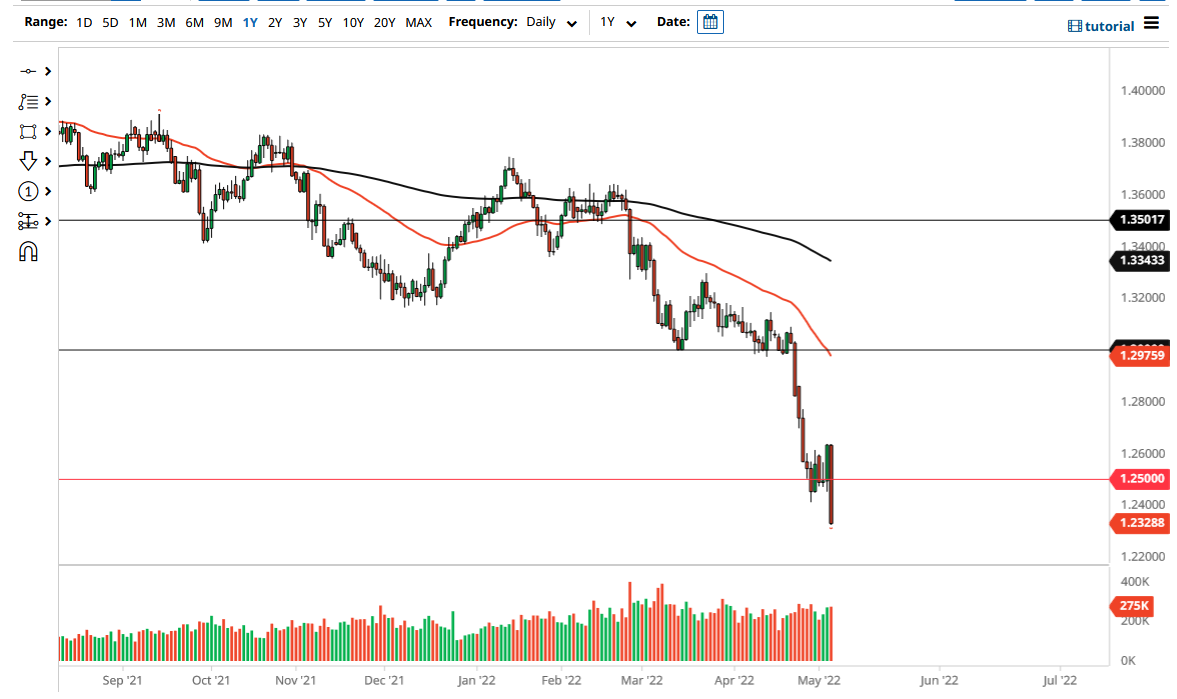Open the annotation list tool
This screenshot has width=1177, height=699.
[27, 101]
